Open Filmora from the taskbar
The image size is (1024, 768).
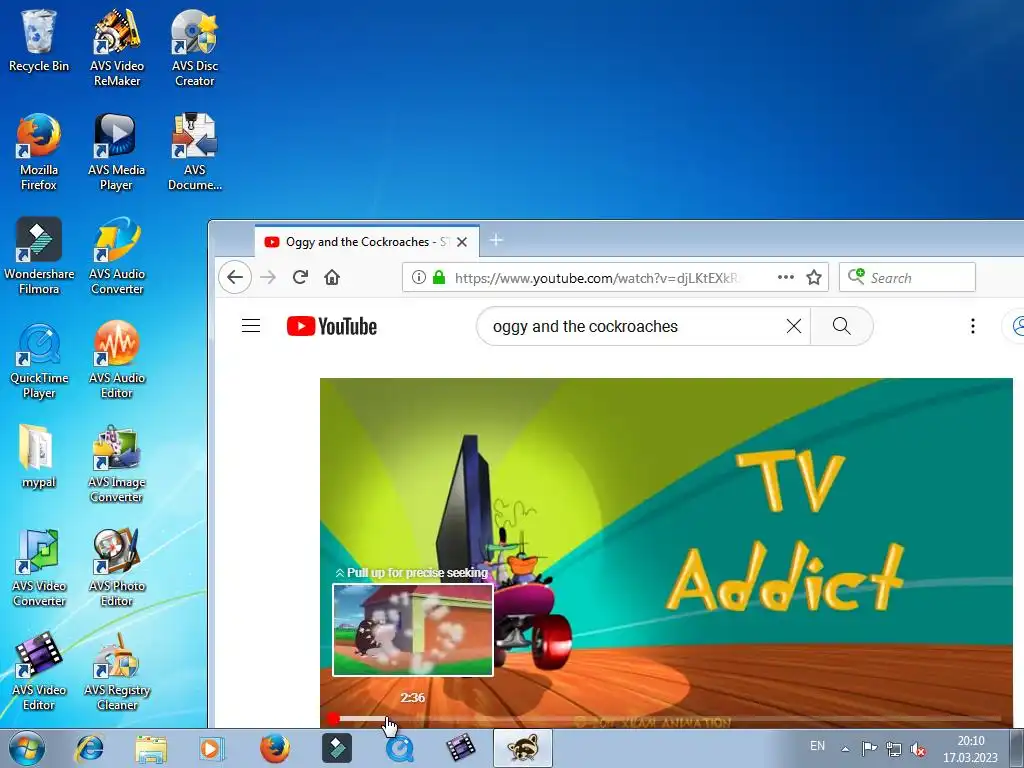(x=337, y=748)
